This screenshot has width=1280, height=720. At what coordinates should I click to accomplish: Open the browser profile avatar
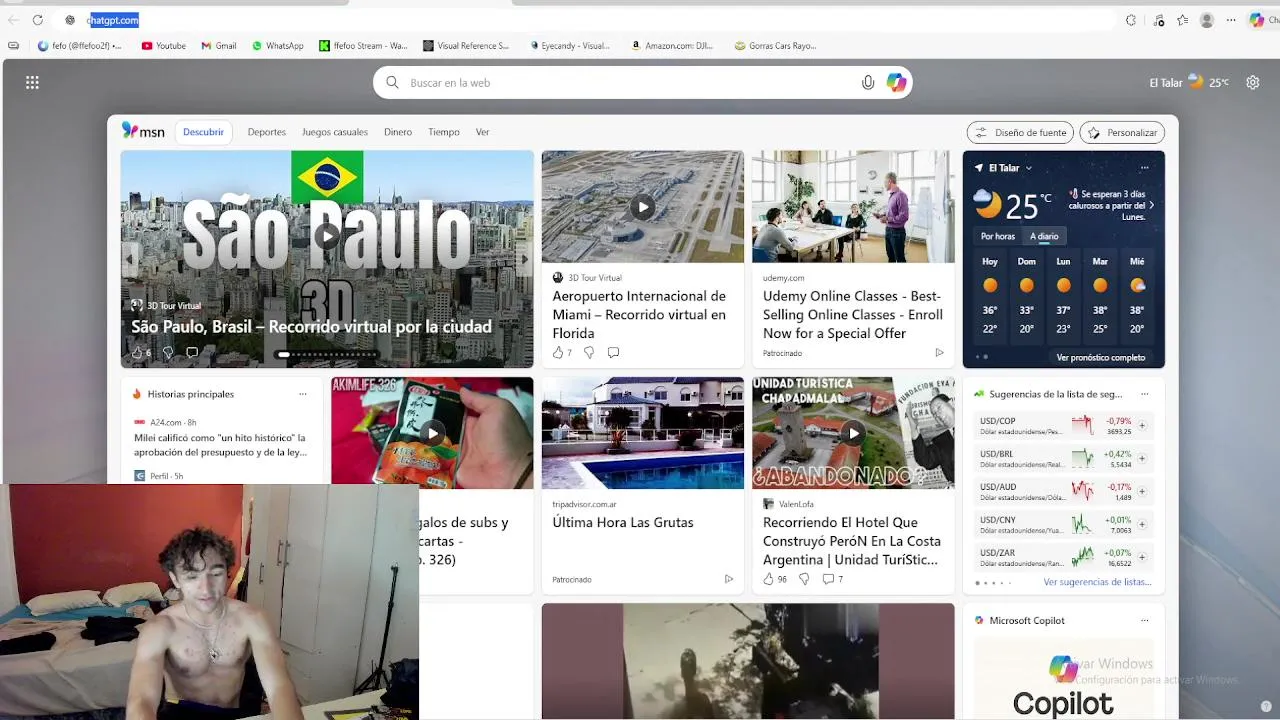[x=1207, y=20]
